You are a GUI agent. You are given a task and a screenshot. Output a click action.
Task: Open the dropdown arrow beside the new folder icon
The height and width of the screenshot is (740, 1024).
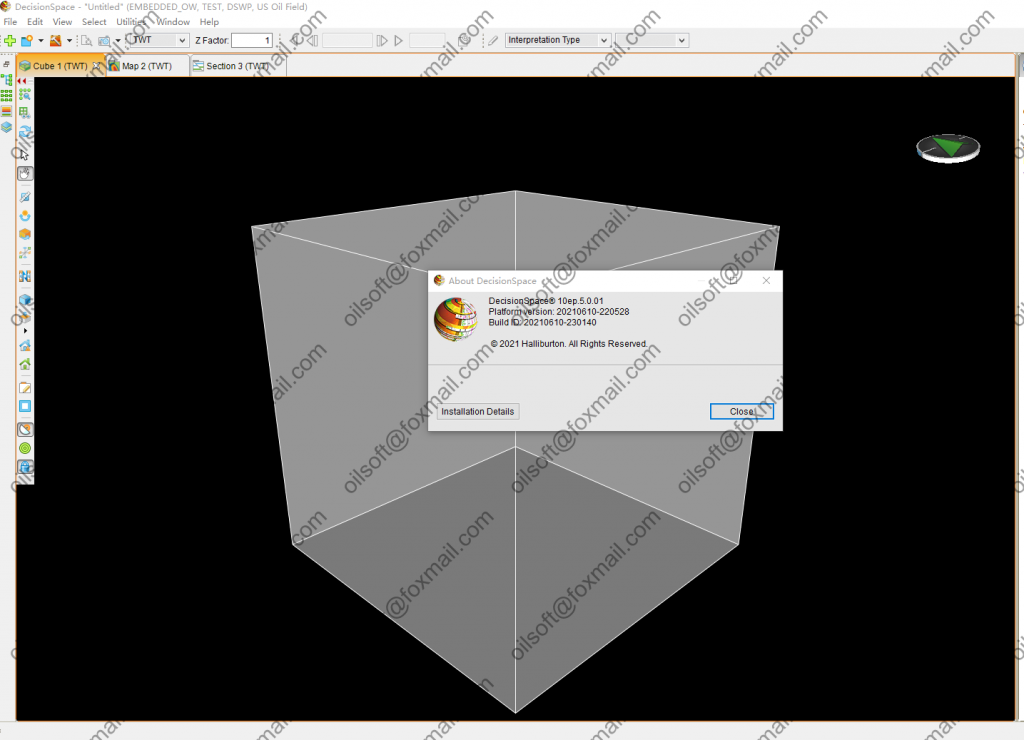(x=40, y=40)
